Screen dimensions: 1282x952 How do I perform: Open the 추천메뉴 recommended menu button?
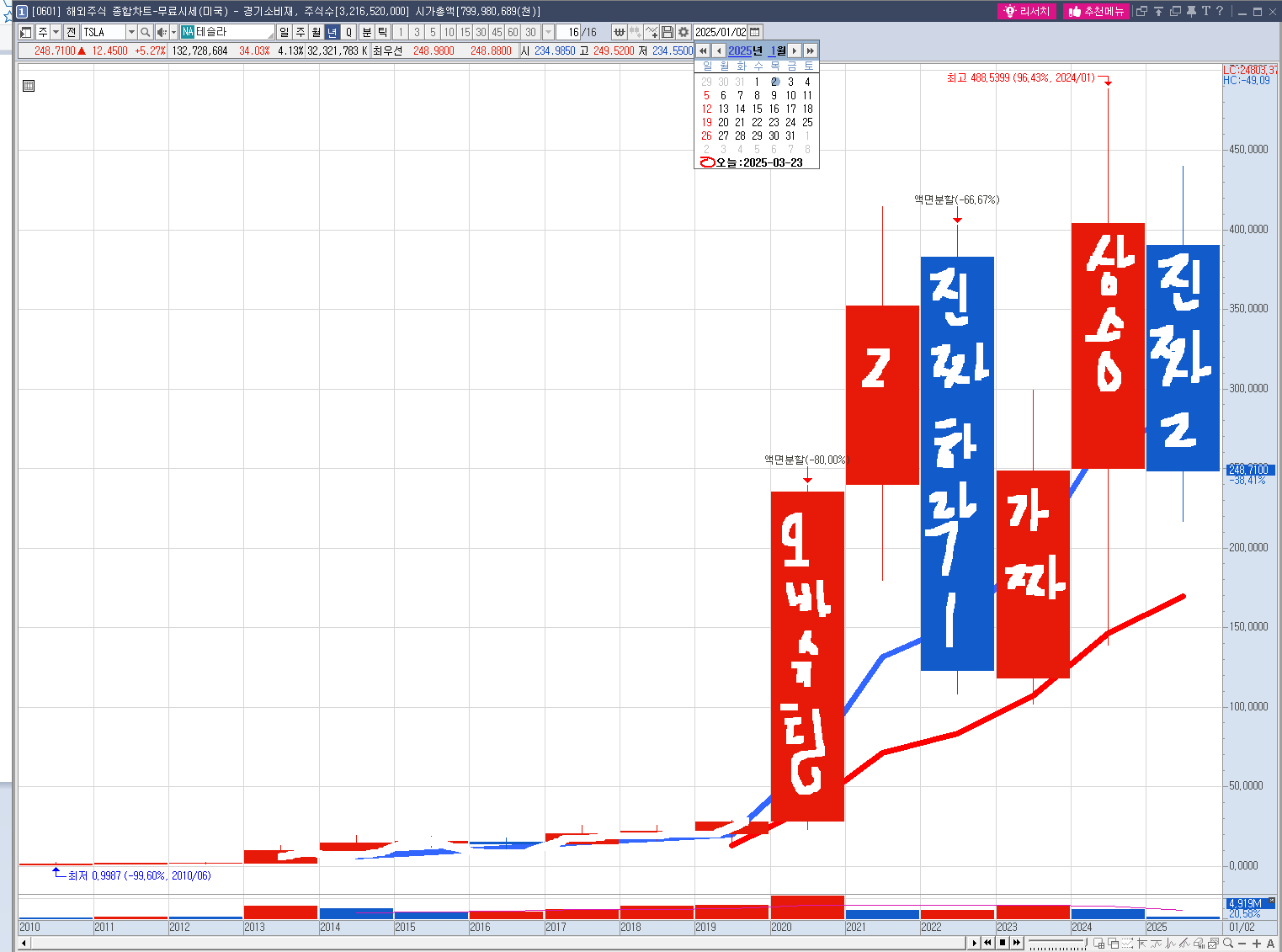(x=1096, y=11)
